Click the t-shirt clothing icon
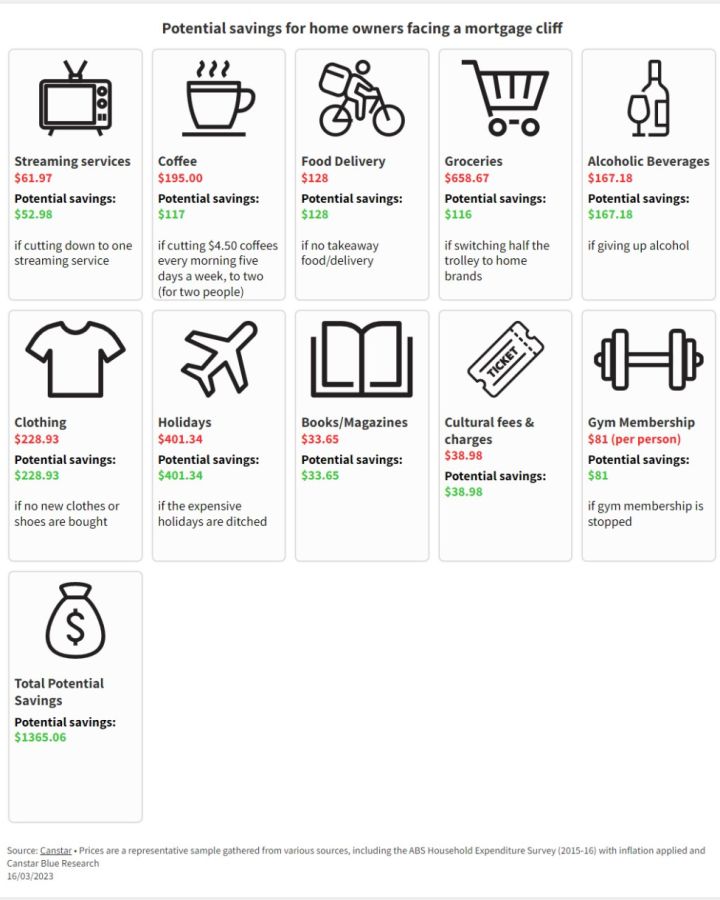Screen dimensions: 720x900 (75, 359)
